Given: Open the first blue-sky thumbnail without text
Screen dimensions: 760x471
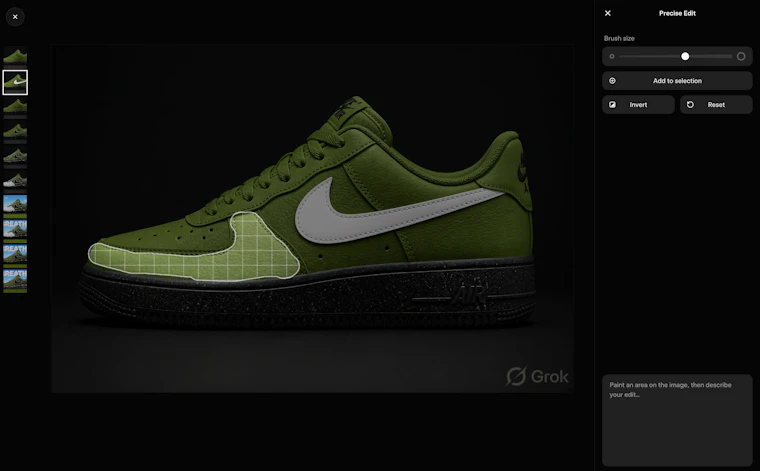Looking at the screenshot, I should pos(15,205).
